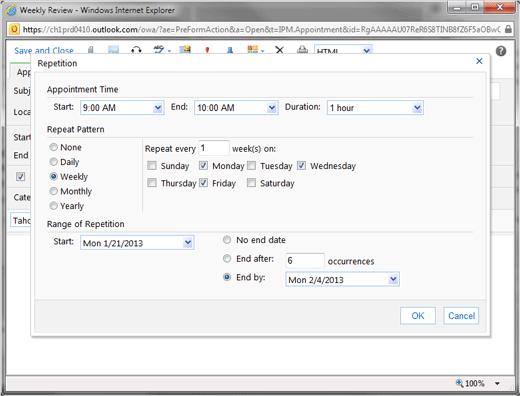Click the address bar URL
This screenshot has height=396, width=520.
[262, 30]
